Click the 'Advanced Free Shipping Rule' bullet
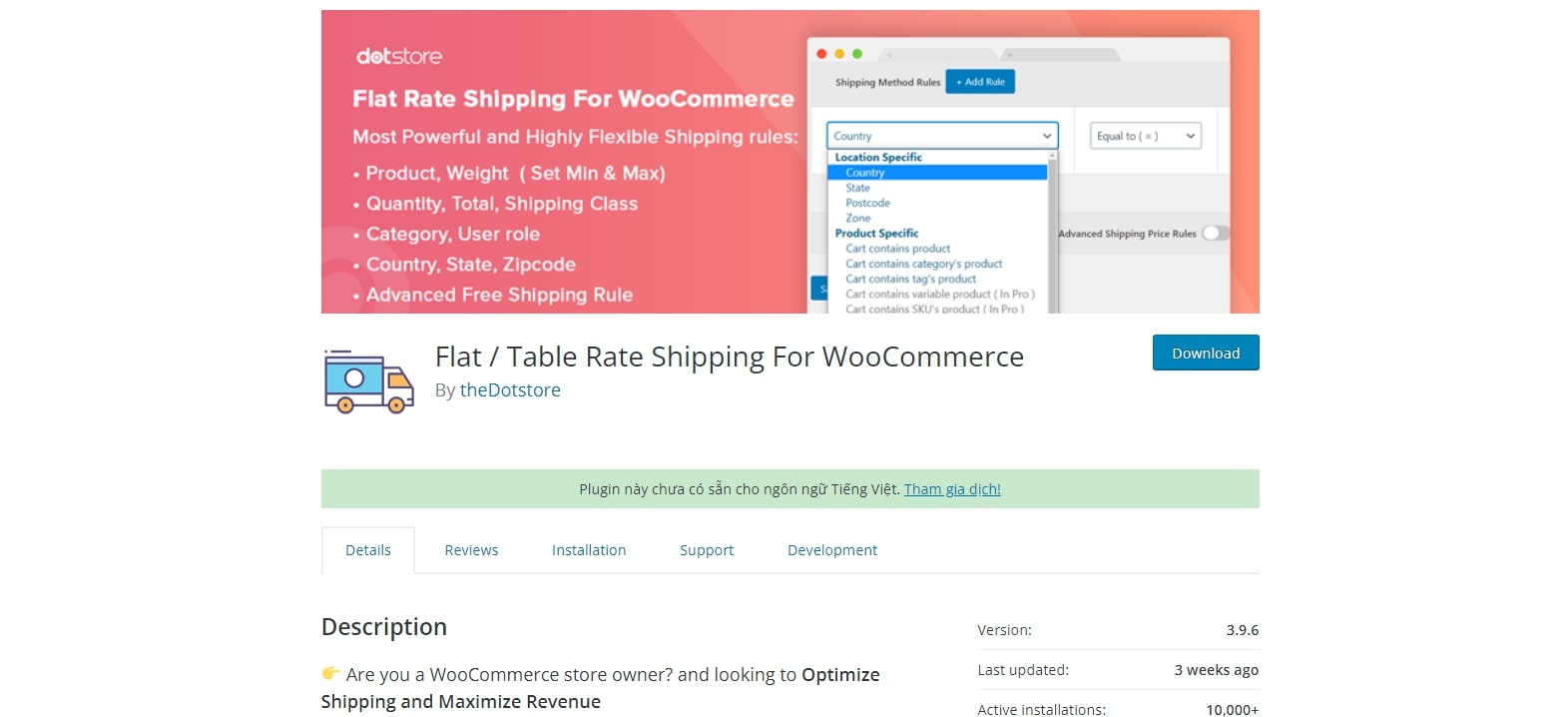 499,295
